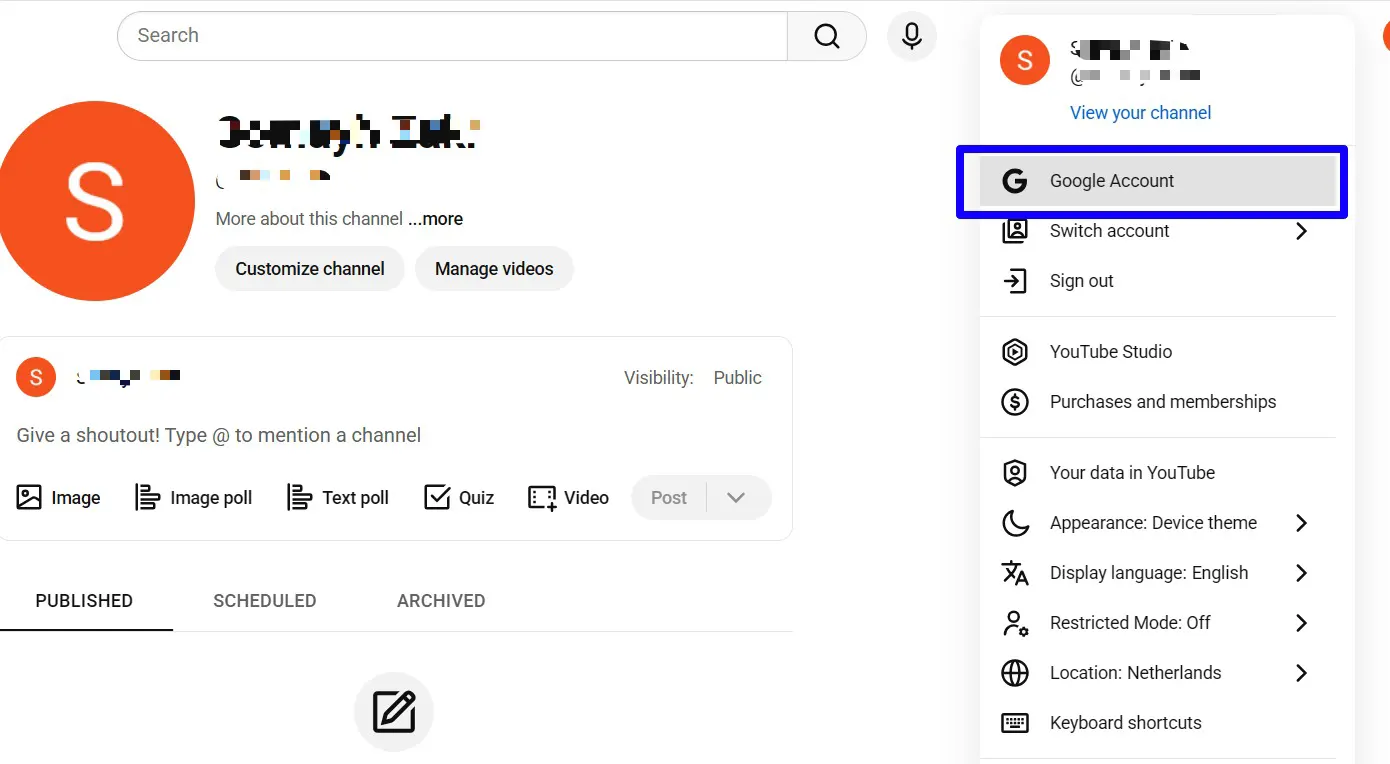The image size is (1390, 764).
Task: Expand the Post options dropdown arrow
Action: click(736, 498)
